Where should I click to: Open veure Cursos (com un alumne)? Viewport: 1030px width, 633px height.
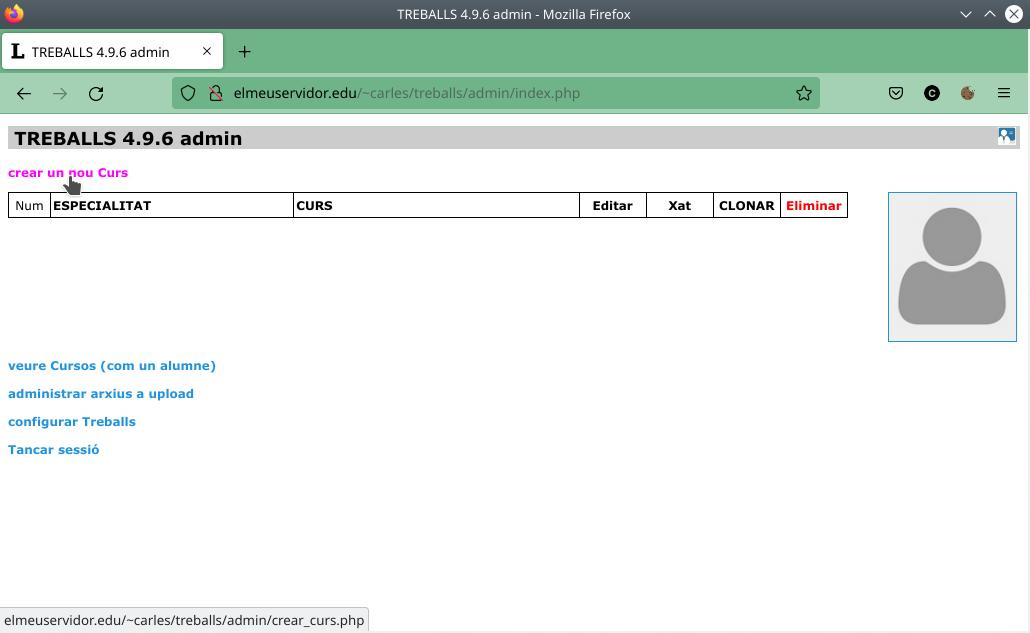point(112,366)
